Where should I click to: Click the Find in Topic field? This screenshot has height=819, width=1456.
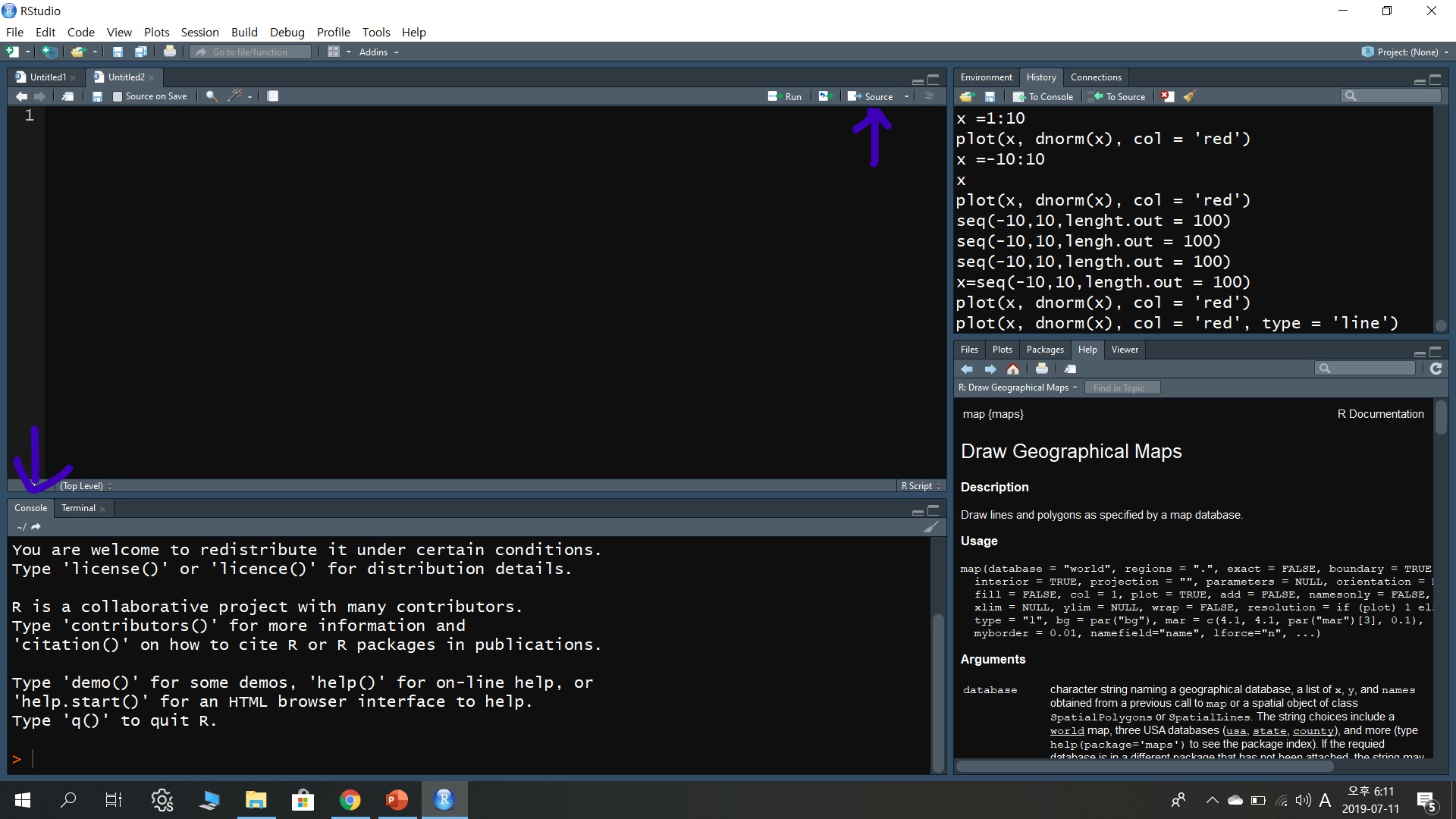pos(1122,388)
